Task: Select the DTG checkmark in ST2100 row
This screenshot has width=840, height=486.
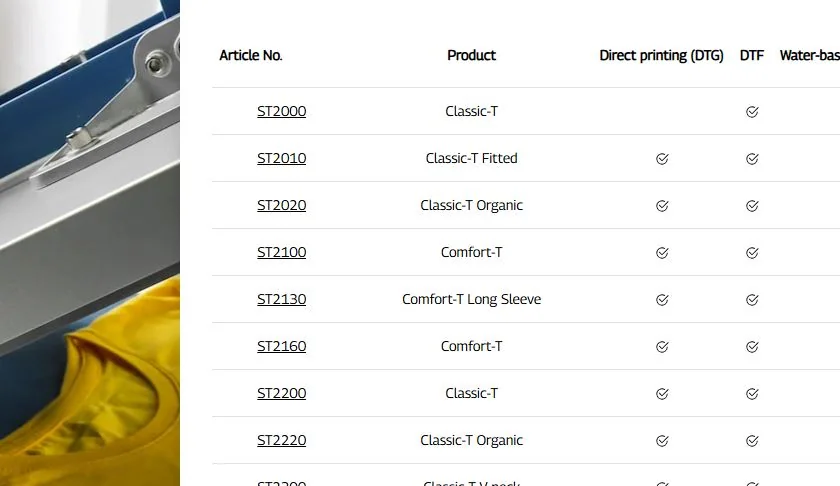Action: [662, 252]
